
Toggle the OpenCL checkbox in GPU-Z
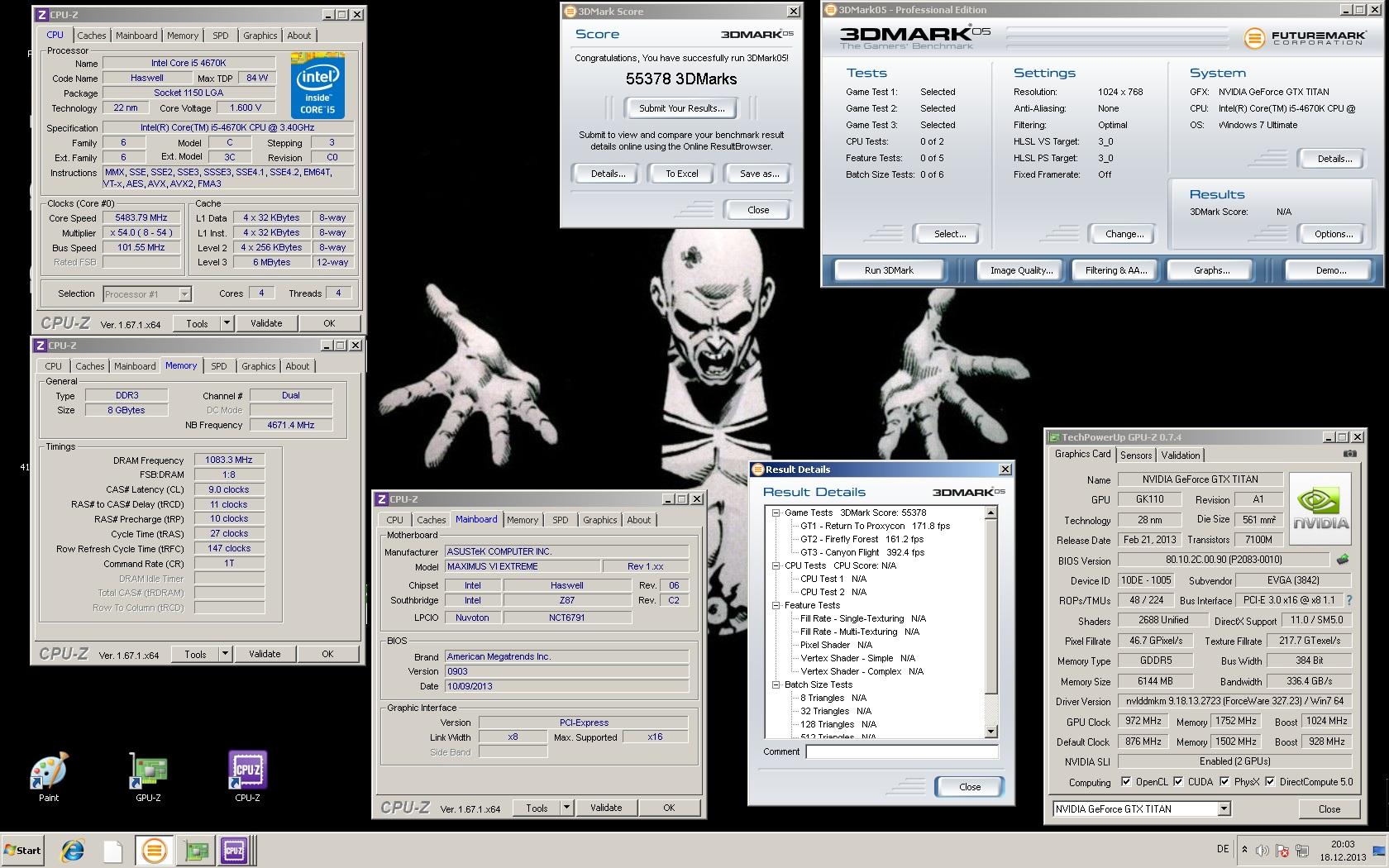click(1125, 781)
